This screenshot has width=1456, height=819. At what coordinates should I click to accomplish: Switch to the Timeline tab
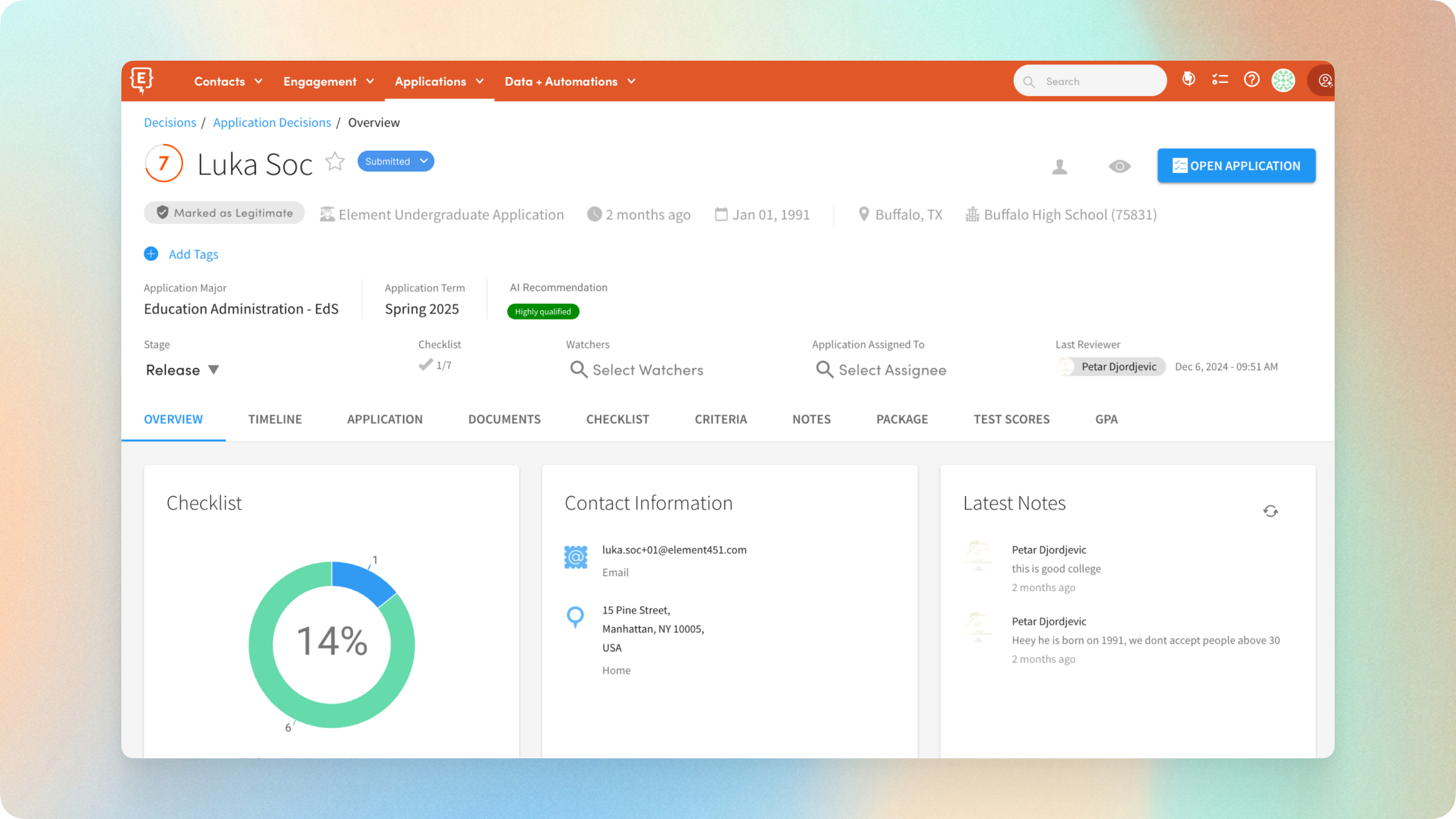(275, 419)
